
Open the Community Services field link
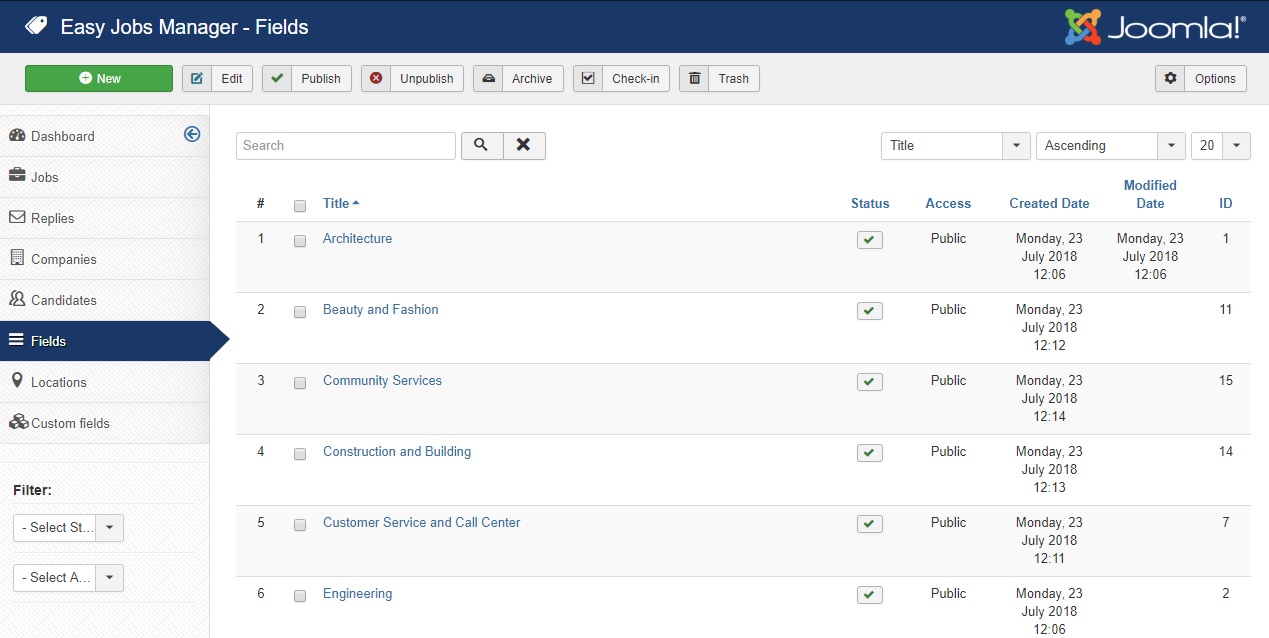pos(382,381)
